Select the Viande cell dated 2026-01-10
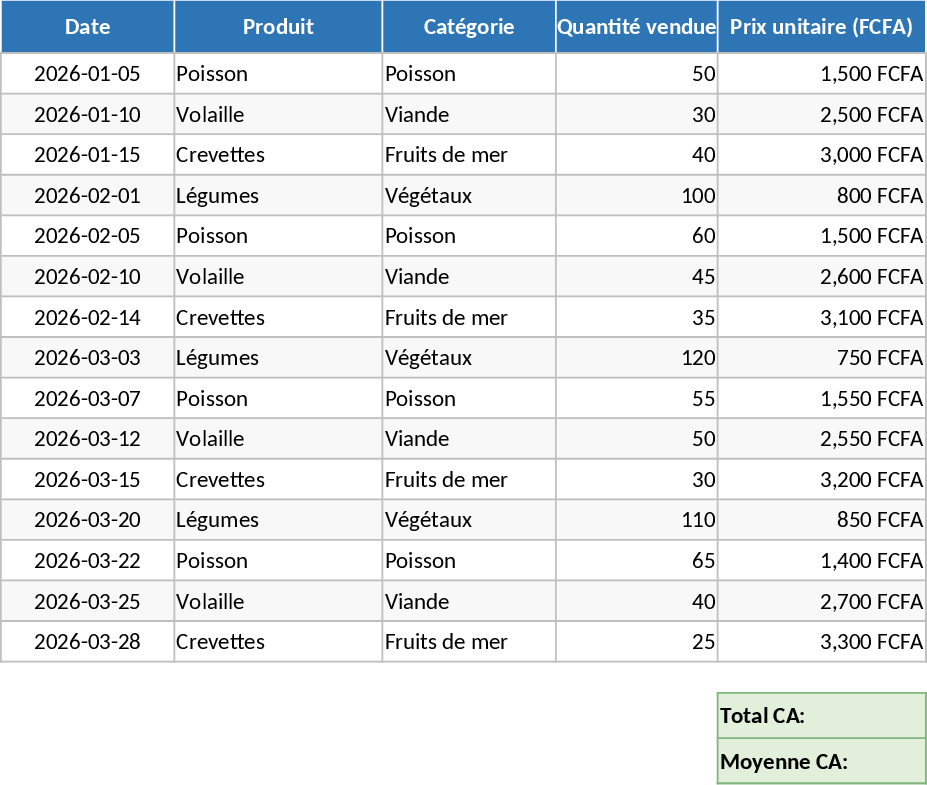 (469, 115)
